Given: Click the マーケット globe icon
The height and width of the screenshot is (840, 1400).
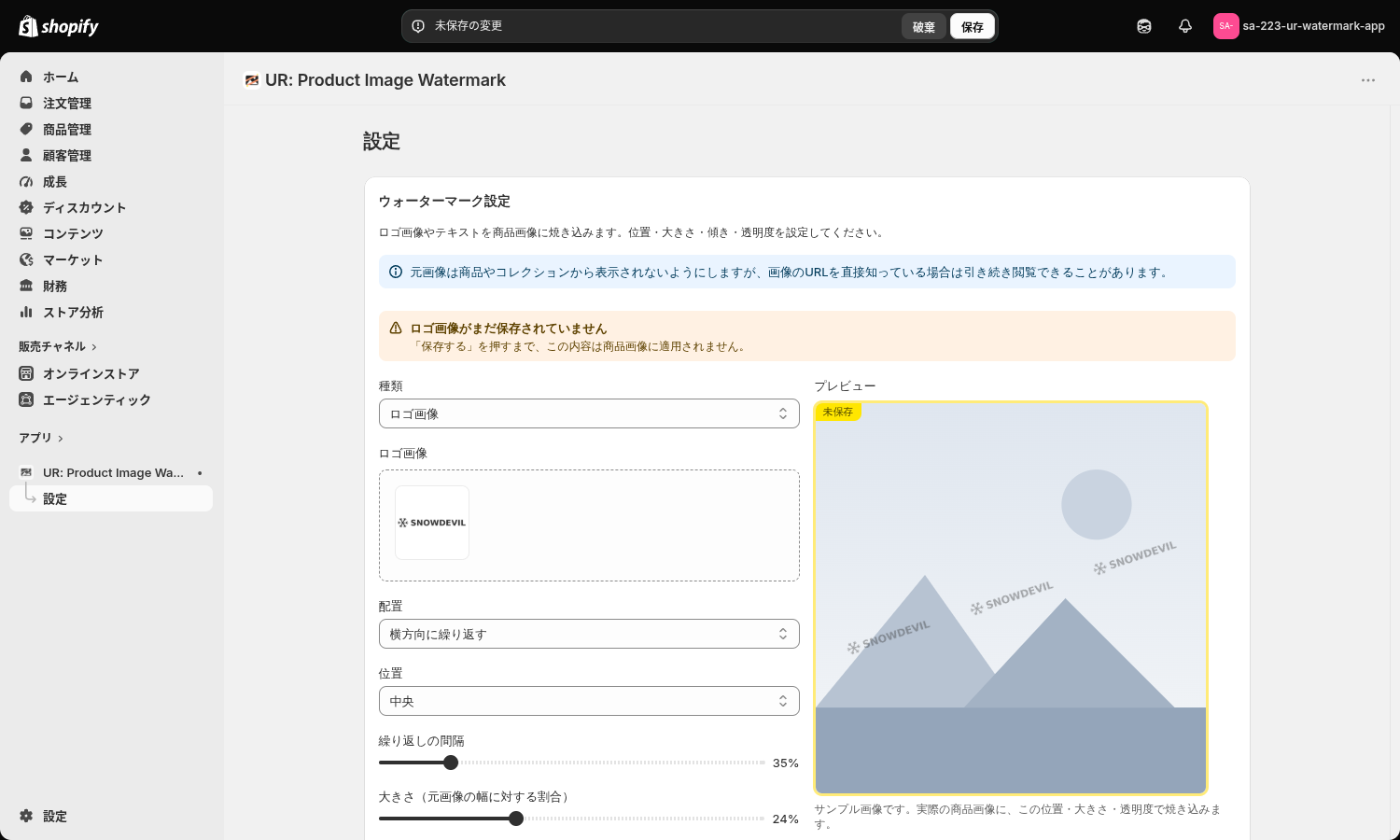Looking at the screenshot, I should [26, 259].
